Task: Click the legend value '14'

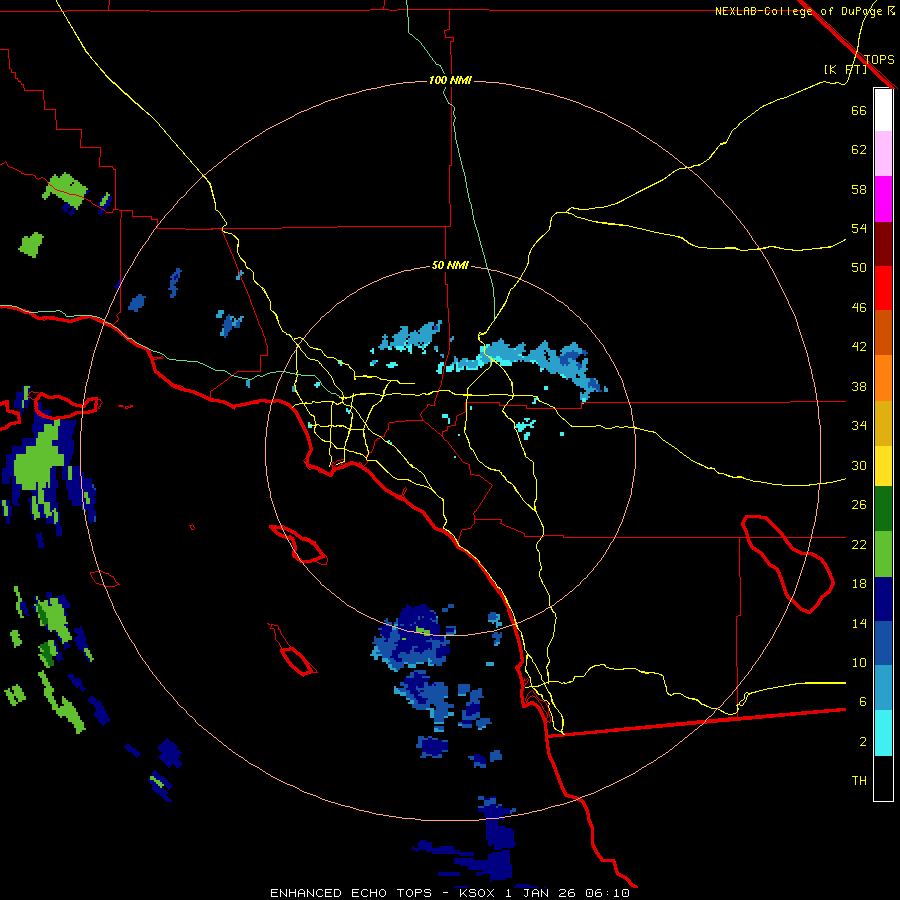Action: (x=859, y=623)
